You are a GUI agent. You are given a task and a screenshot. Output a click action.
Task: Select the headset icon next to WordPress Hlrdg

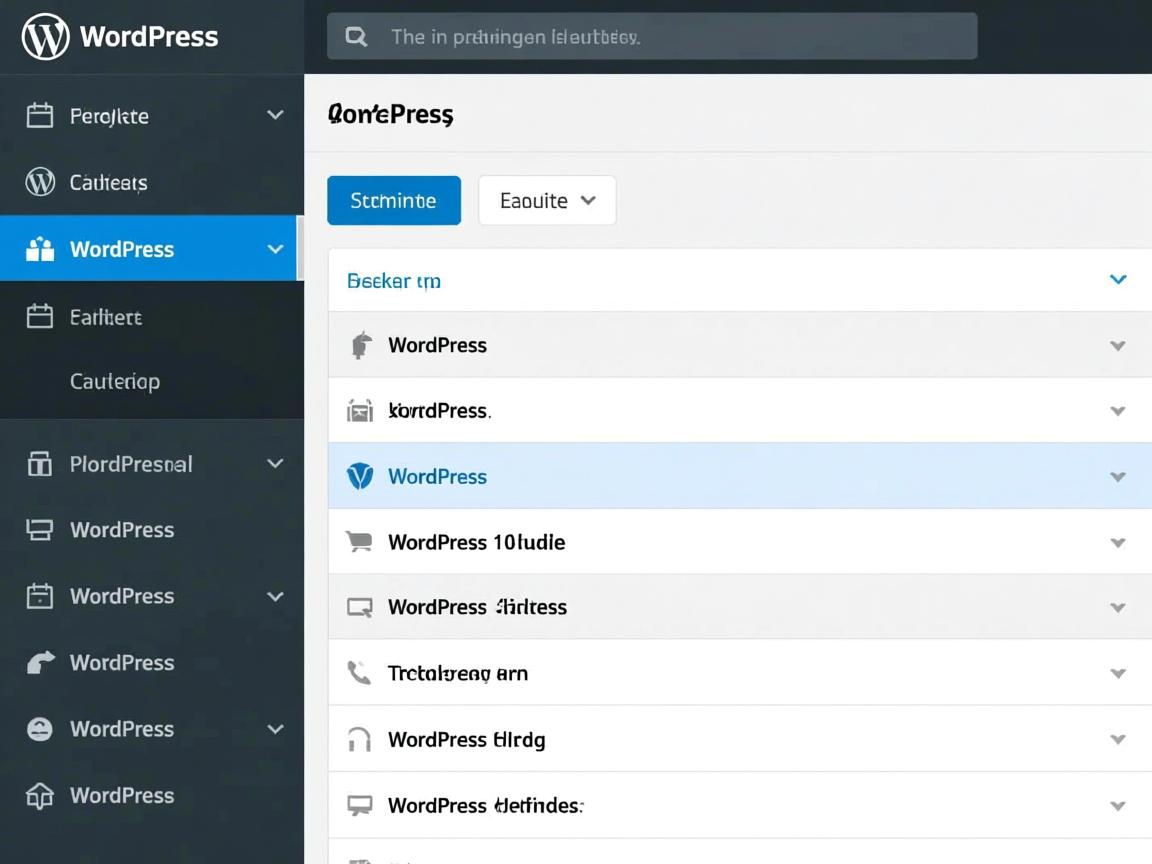tap(359, 738)
